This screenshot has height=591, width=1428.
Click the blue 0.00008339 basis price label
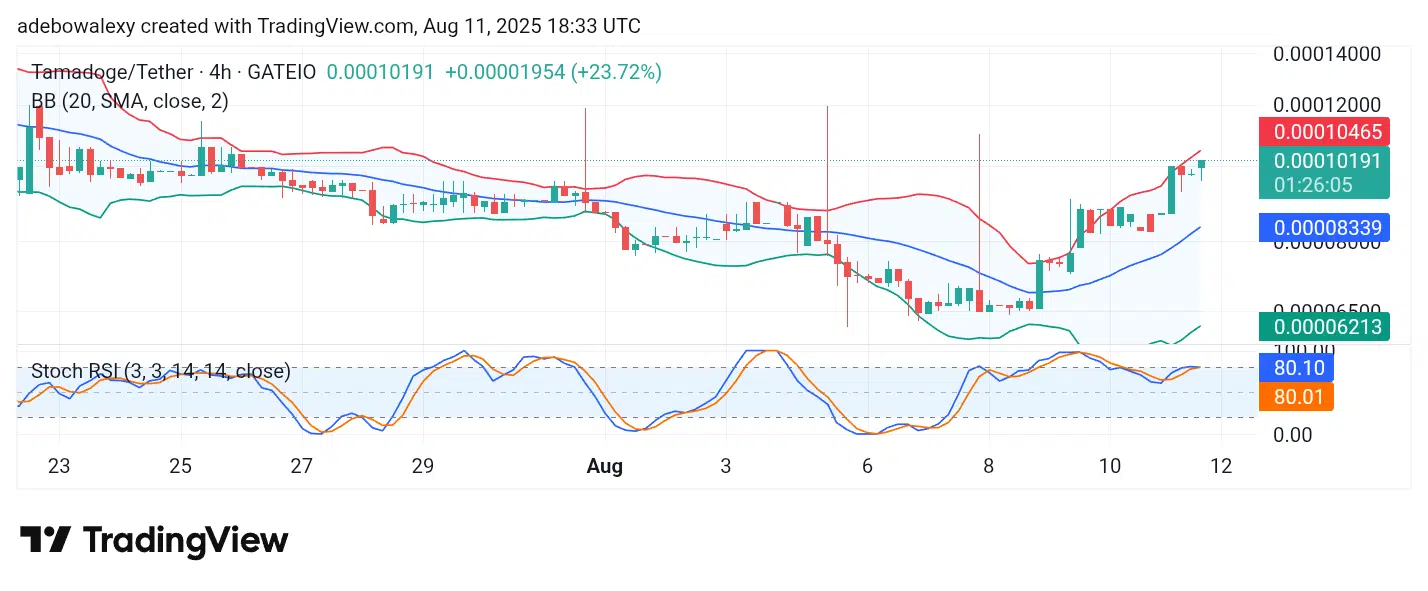(1324, 228)
